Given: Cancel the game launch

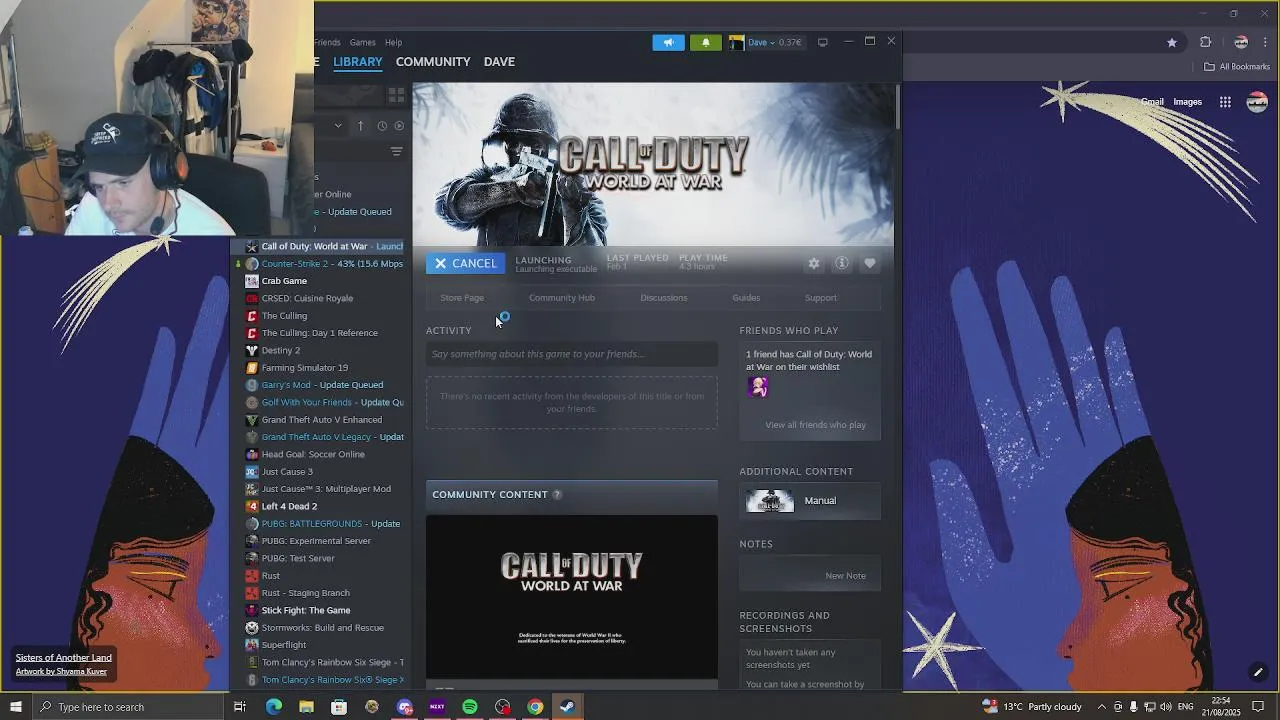Looking at the screenshot, I should click(465, 263).
